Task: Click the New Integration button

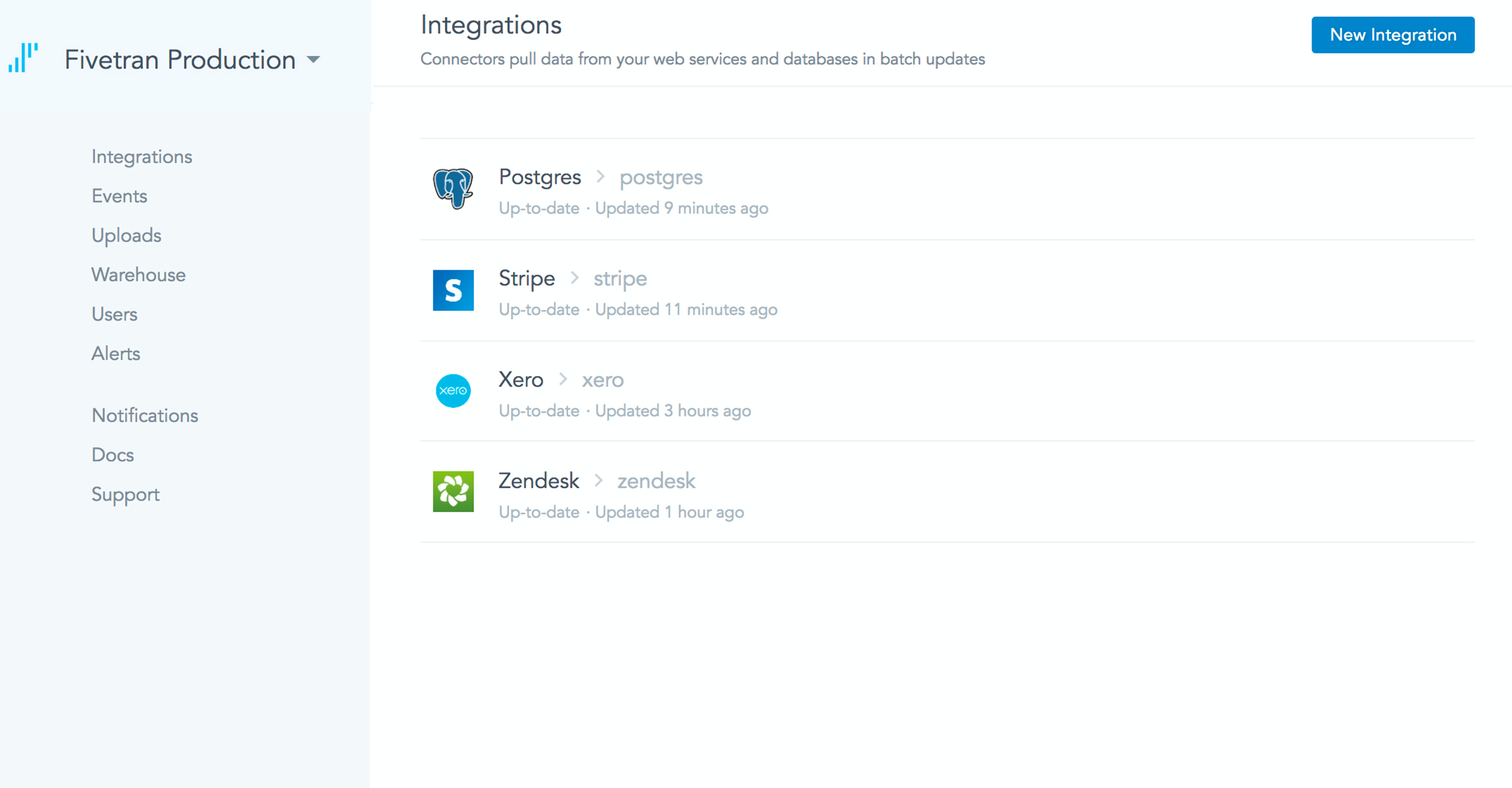Action: [1392, 35]
